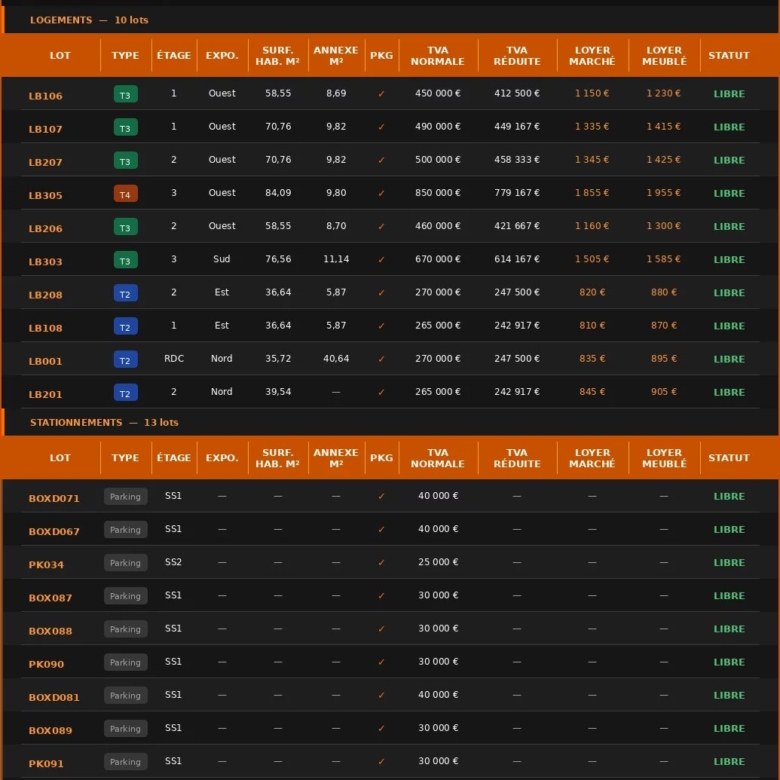780x780 pixels.
Task: Open lot BOXD081 link
Action: click(54, 696)
